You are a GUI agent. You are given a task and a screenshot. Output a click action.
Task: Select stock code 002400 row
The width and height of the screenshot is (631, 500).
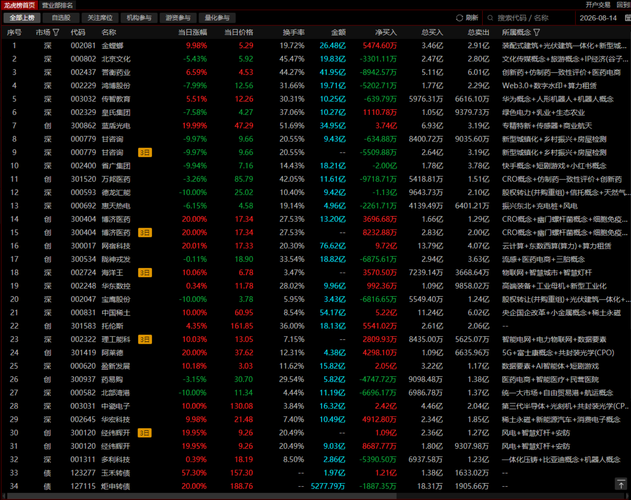[x=316, y=165]
